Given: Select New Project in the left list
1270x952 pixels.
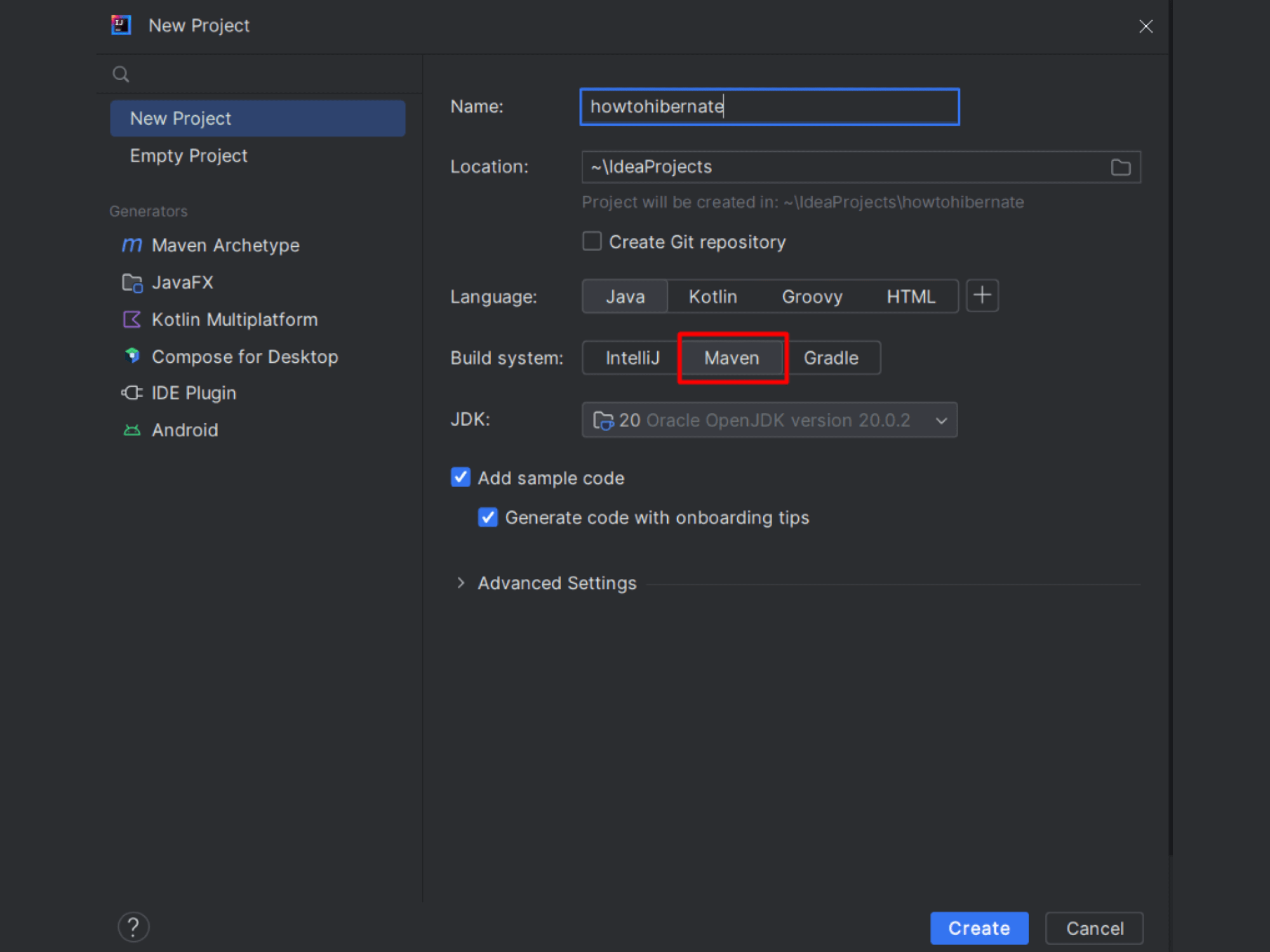Looking at the screenshot, I should [x=258, y=118].
